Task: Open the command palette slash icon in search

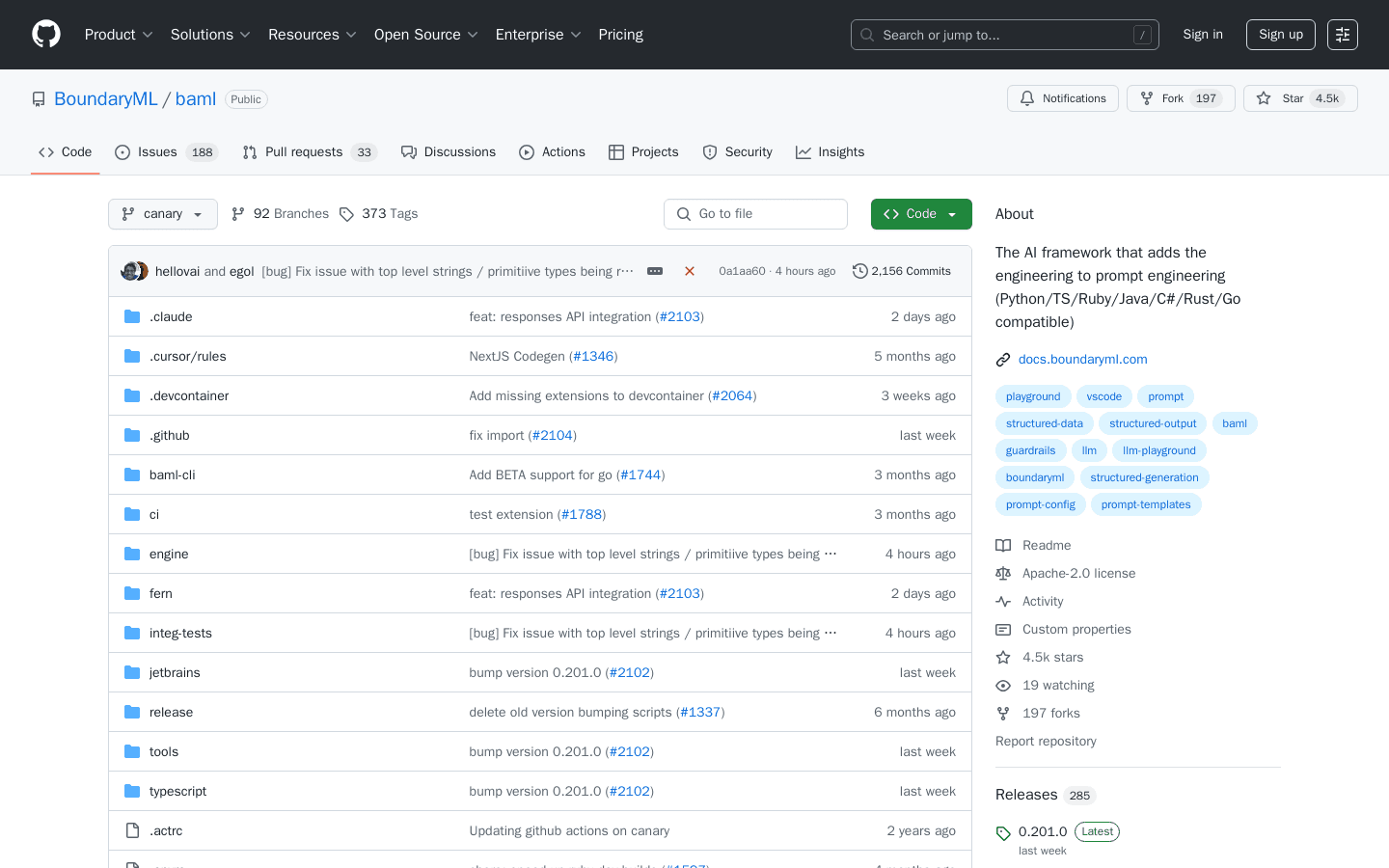Action: [x=1142, y=34]
